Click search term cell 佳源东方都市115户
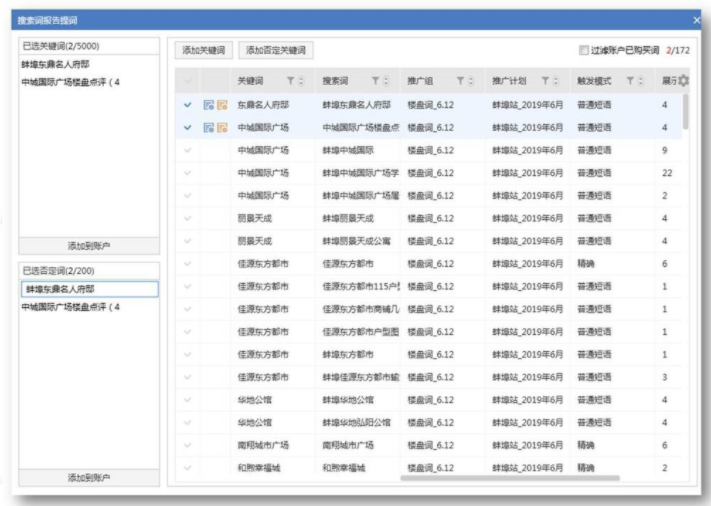Viewport: 711px width, 506px height. [360, 286]
